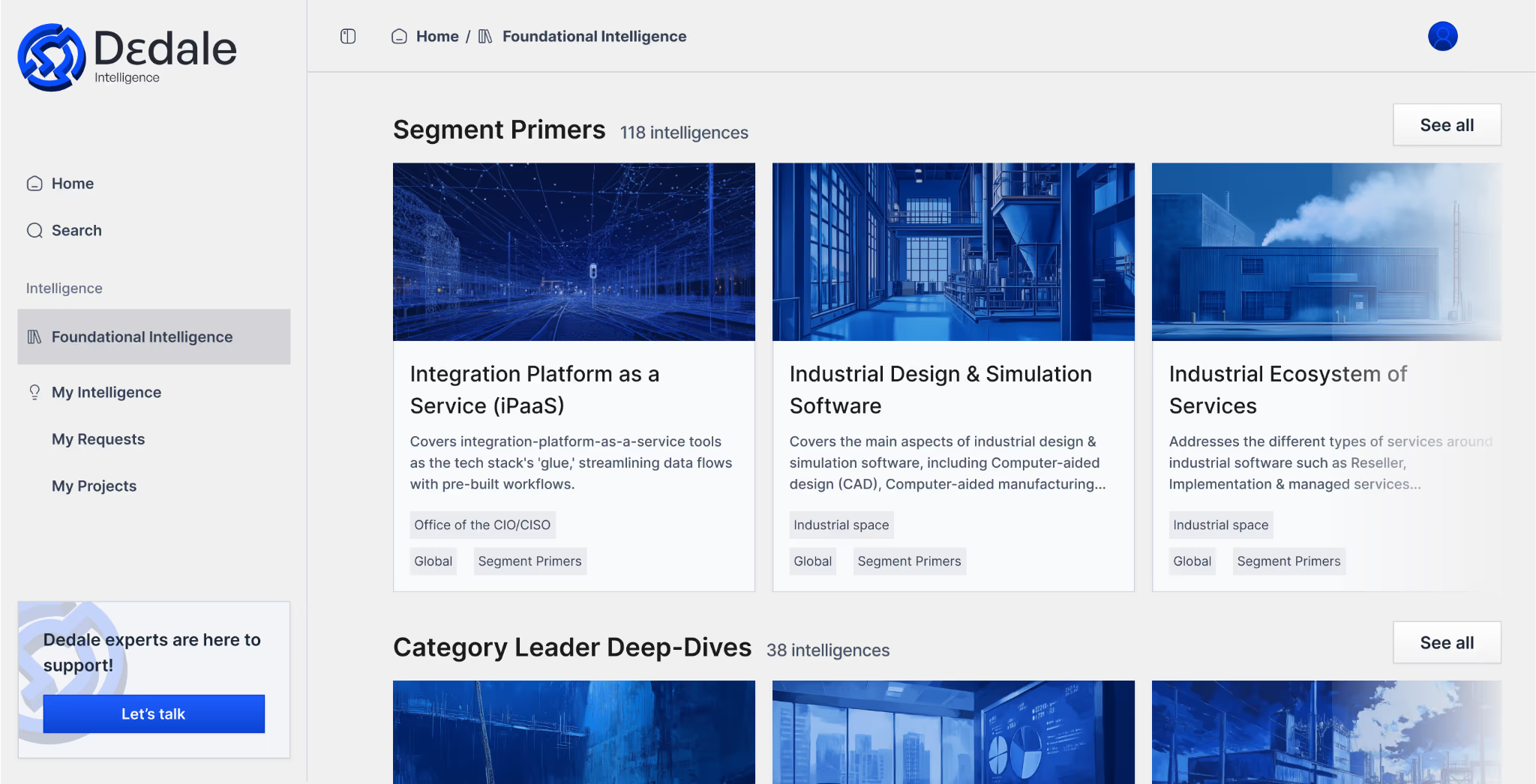
Task: Open My Requests in sidebar
Action: [98, 439]
